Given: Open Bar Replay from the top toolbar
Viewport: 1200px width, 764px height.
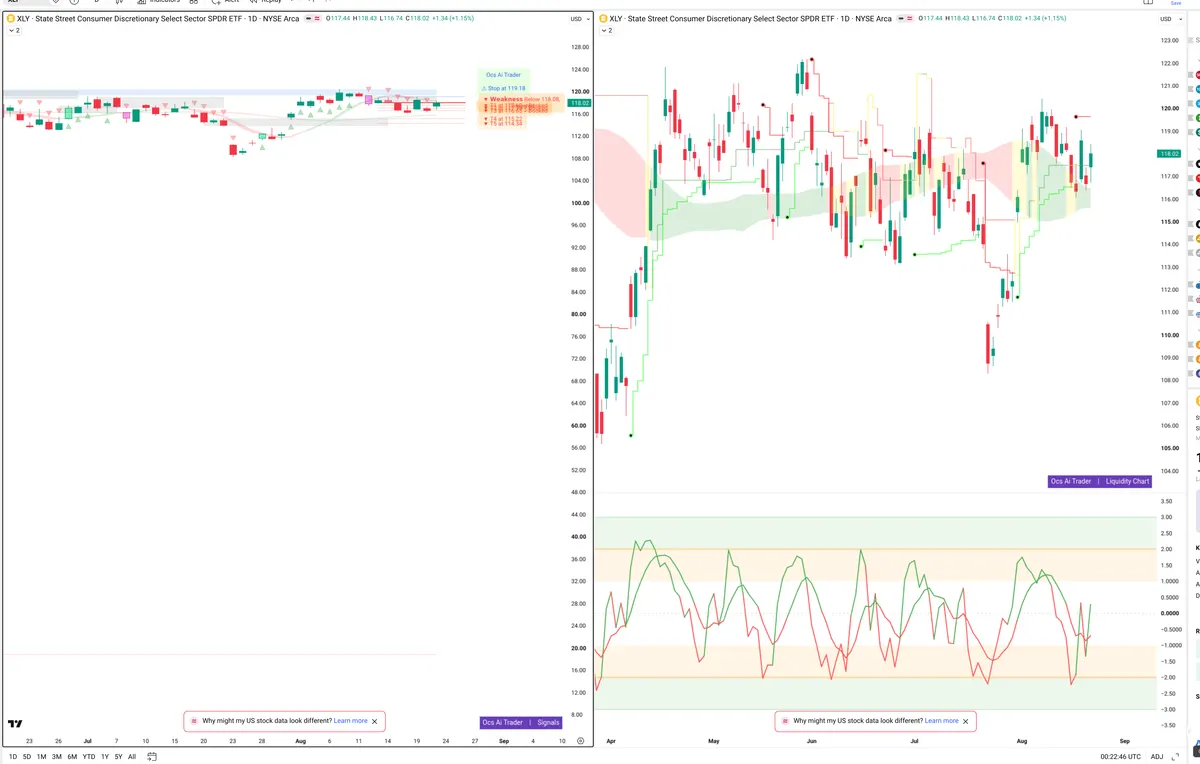Looking at the screenshot, I should [264, 2].
